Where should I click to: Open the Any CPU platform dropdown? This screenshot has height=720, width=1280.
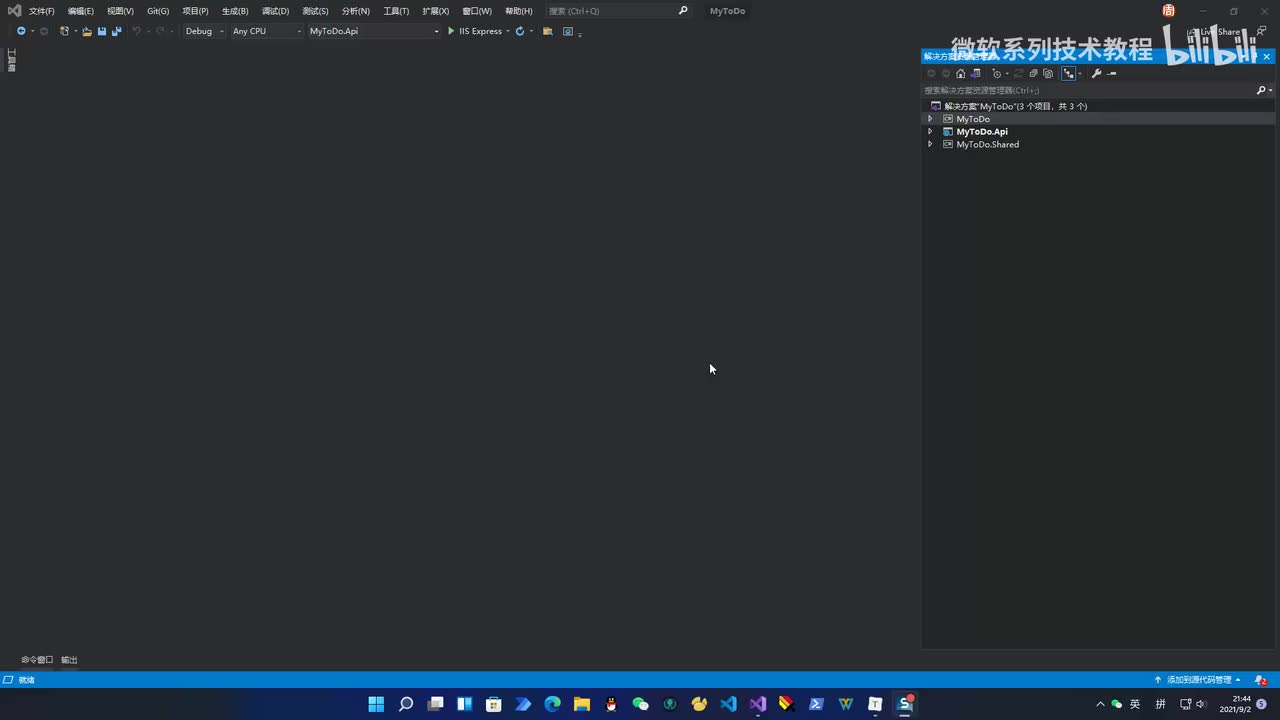[266, 31]
